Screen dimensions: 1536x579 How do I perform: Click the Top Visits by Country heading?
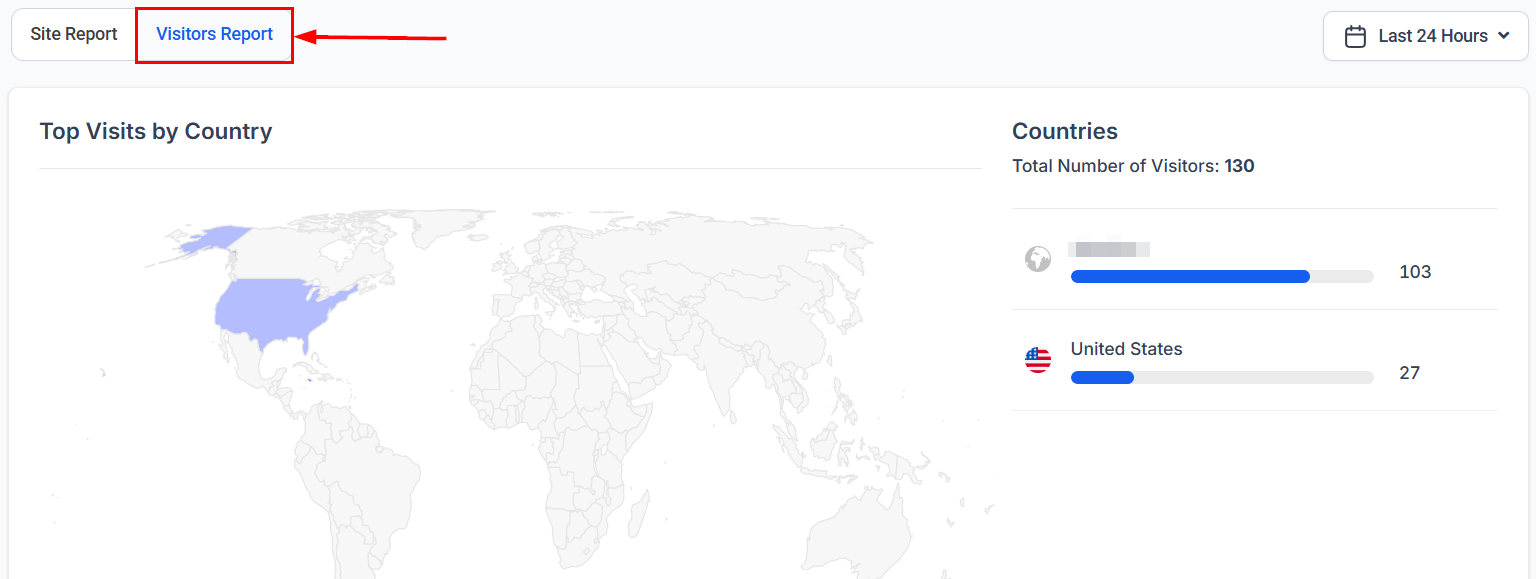coord(156,131)
